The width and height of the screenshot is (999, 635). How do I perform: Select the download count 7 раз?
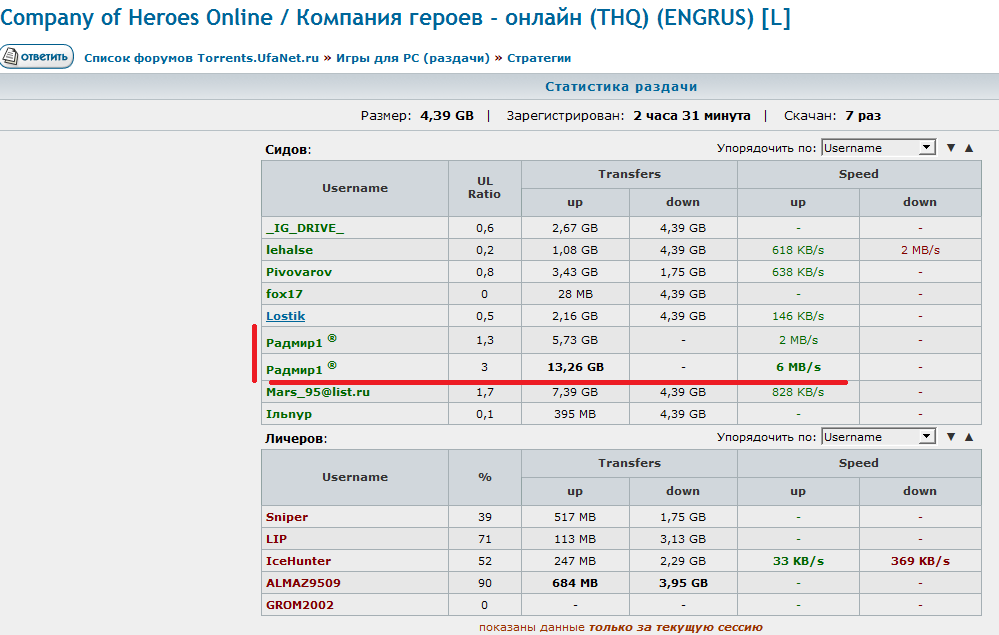click(863, 116)
